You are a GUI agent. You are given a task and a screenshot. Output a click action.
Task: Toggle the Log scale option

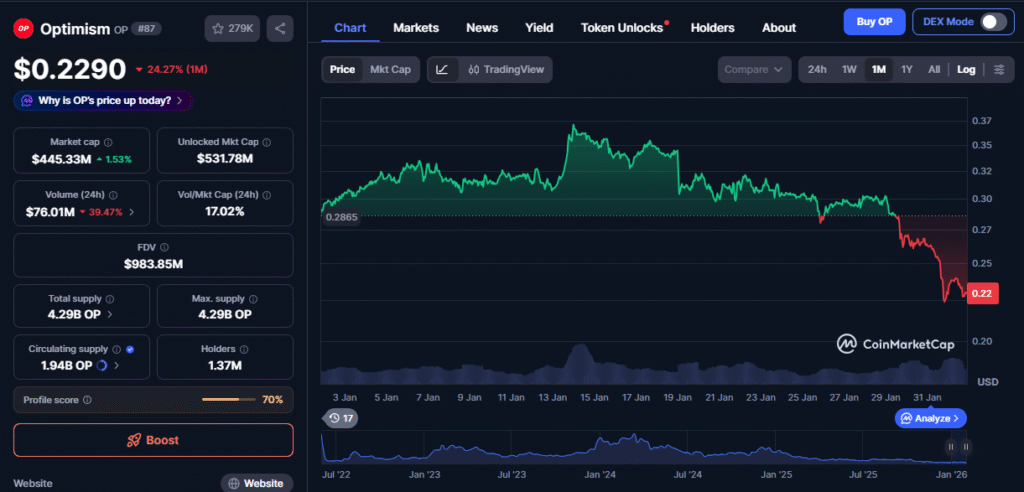click(x=966, y=70)
